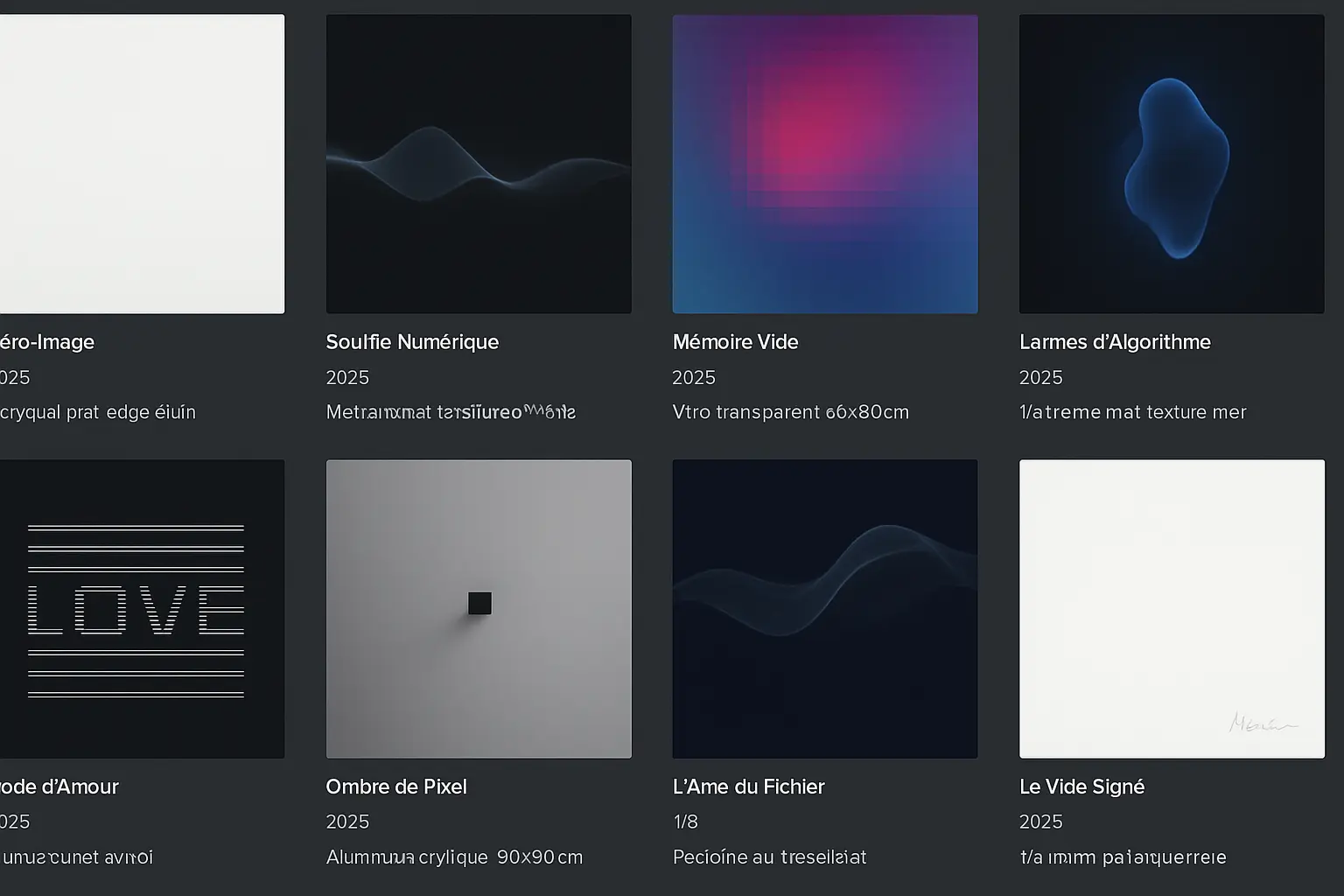Click the signature on Le Vide Signé artwork
The height and width of the screenshot is (896, 1344).
[x=1263, y=723]
